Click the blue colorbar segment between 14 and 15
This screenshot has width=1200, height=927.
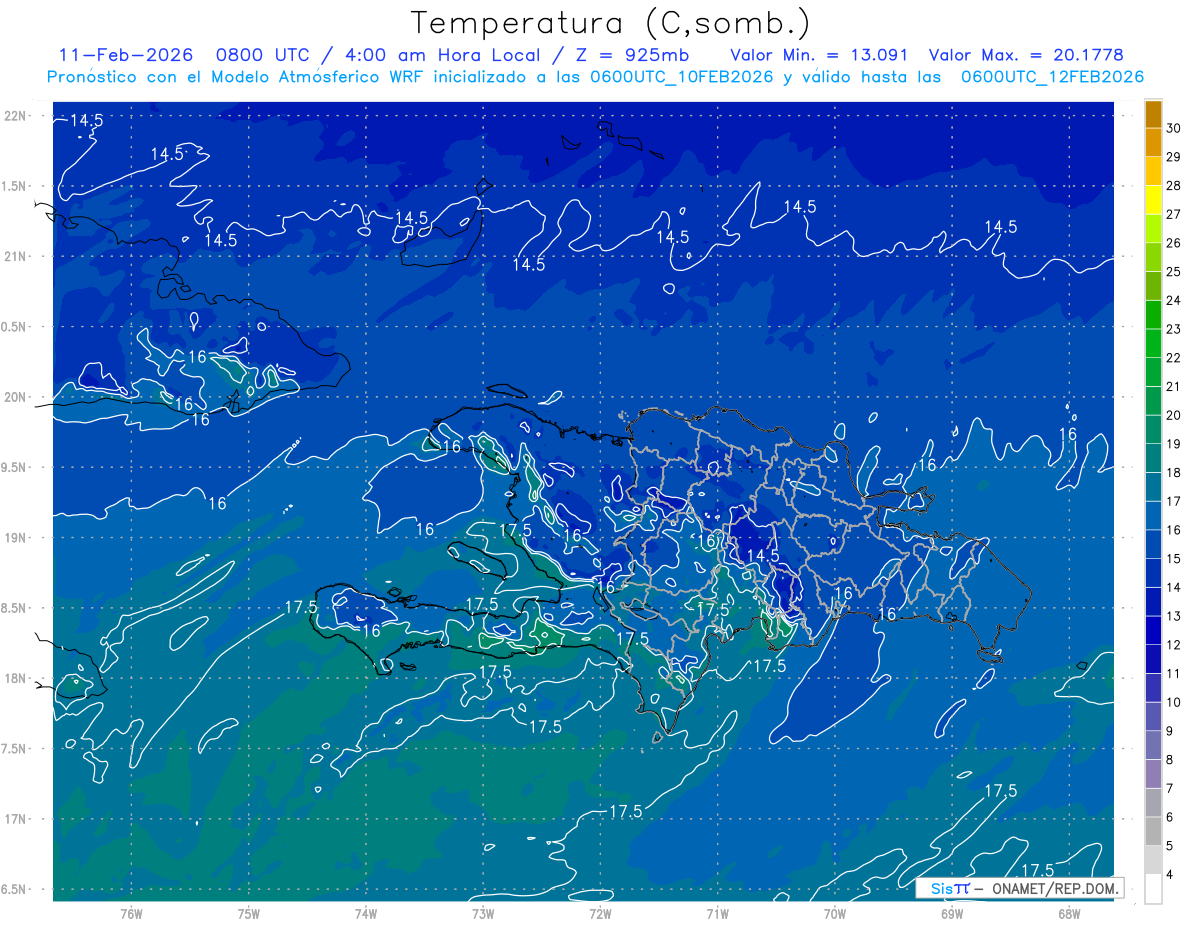[1153, 574]
